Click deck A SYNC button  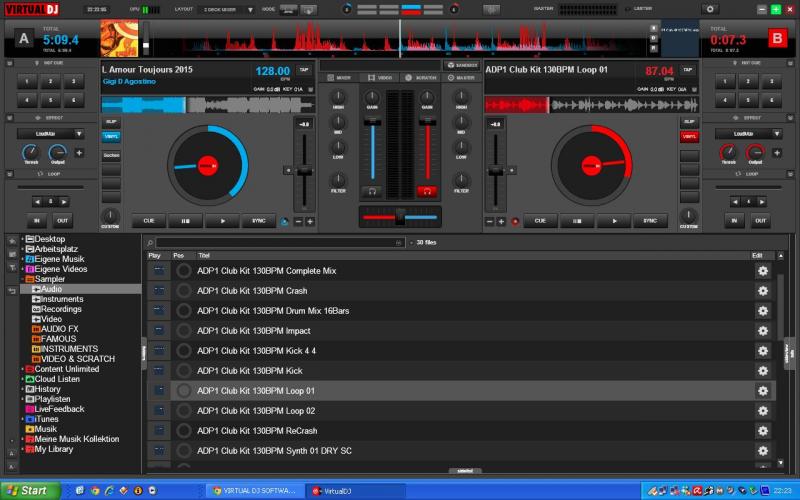pyautogui.click(x=259, y=221)
